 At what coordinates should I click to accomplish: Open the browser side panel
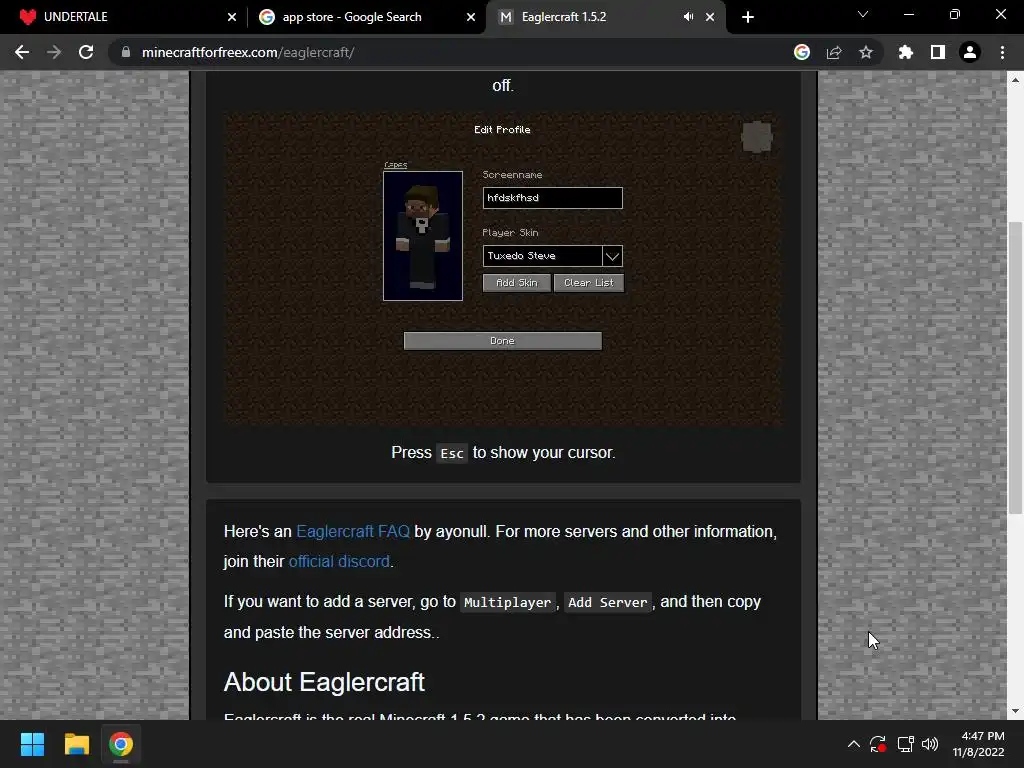pos(938,52)
